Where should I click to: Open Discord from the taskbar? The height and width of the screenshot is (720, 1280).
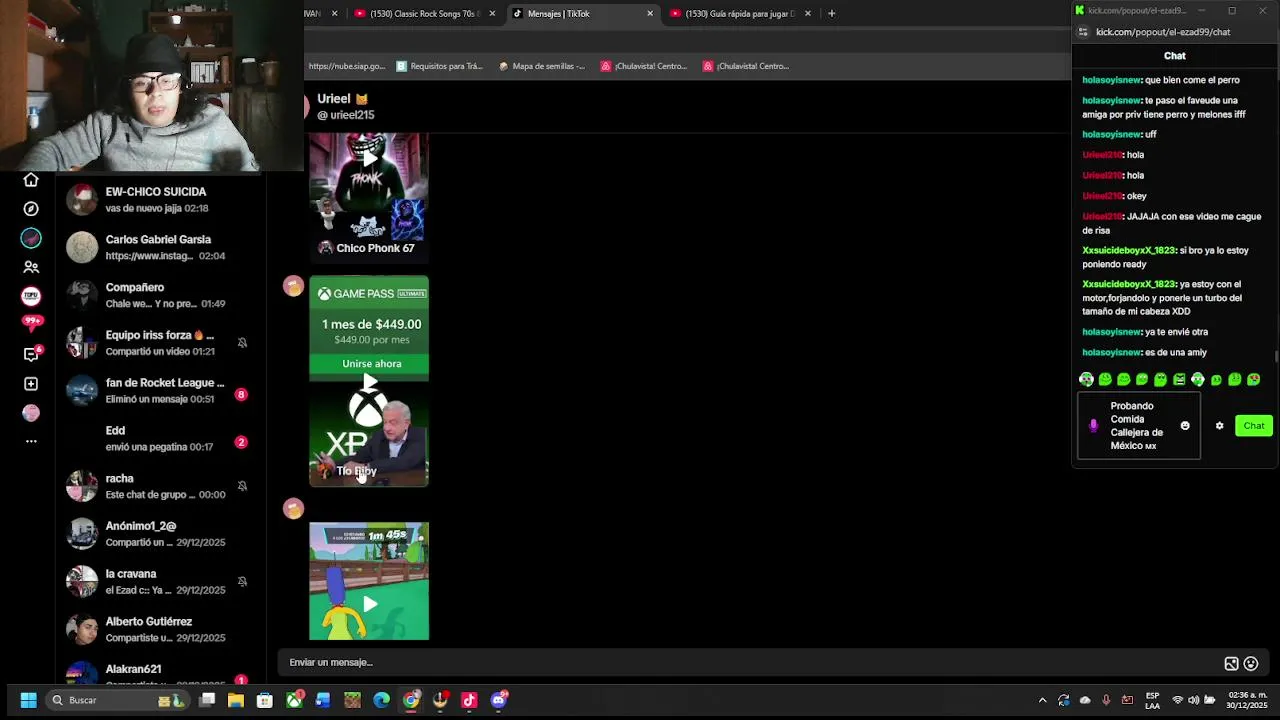[x=499, y=700]
